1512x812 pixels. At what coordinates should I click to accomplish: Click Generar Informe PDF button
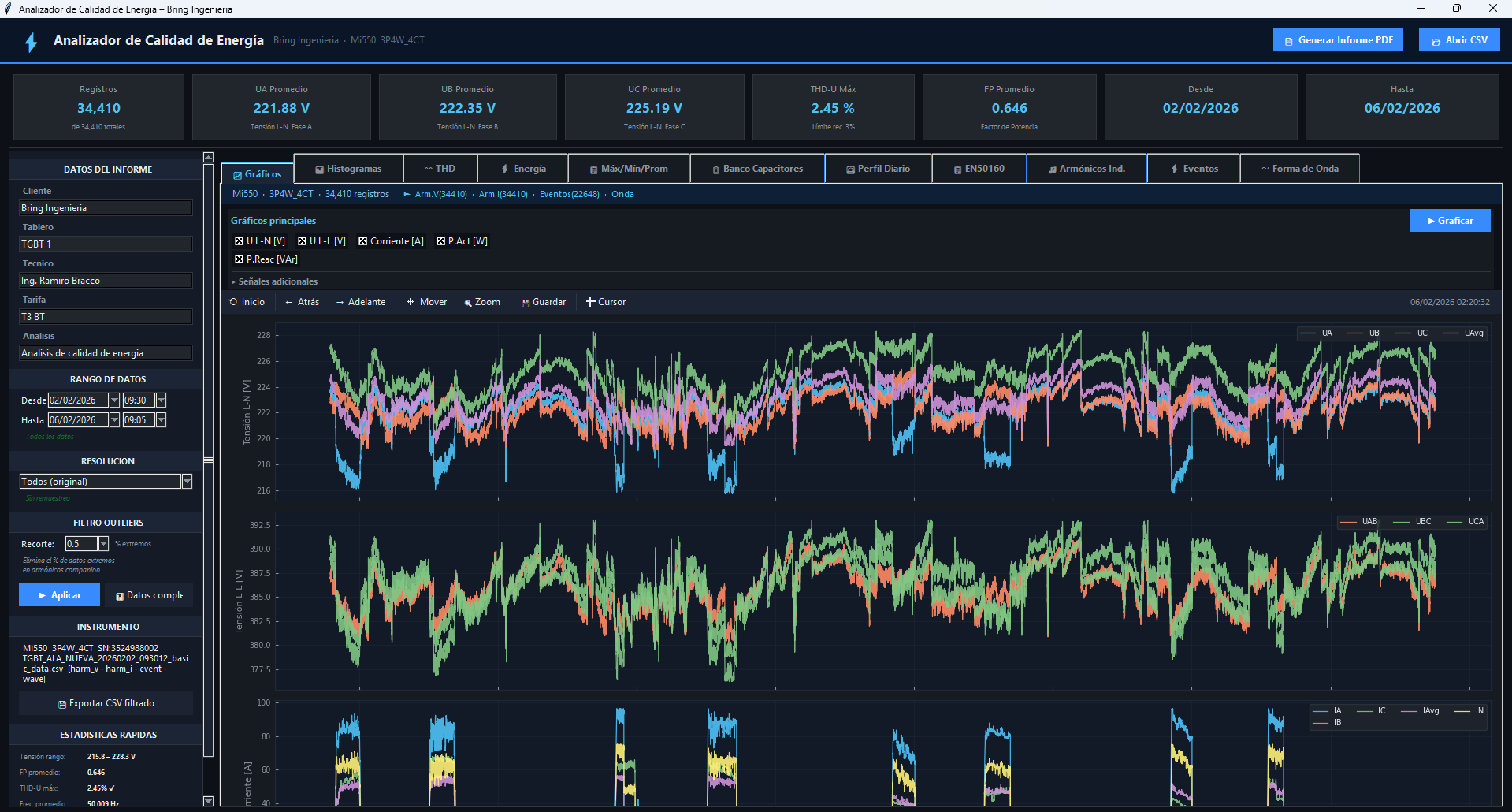pyautogui.click(x=1337, y=40)
